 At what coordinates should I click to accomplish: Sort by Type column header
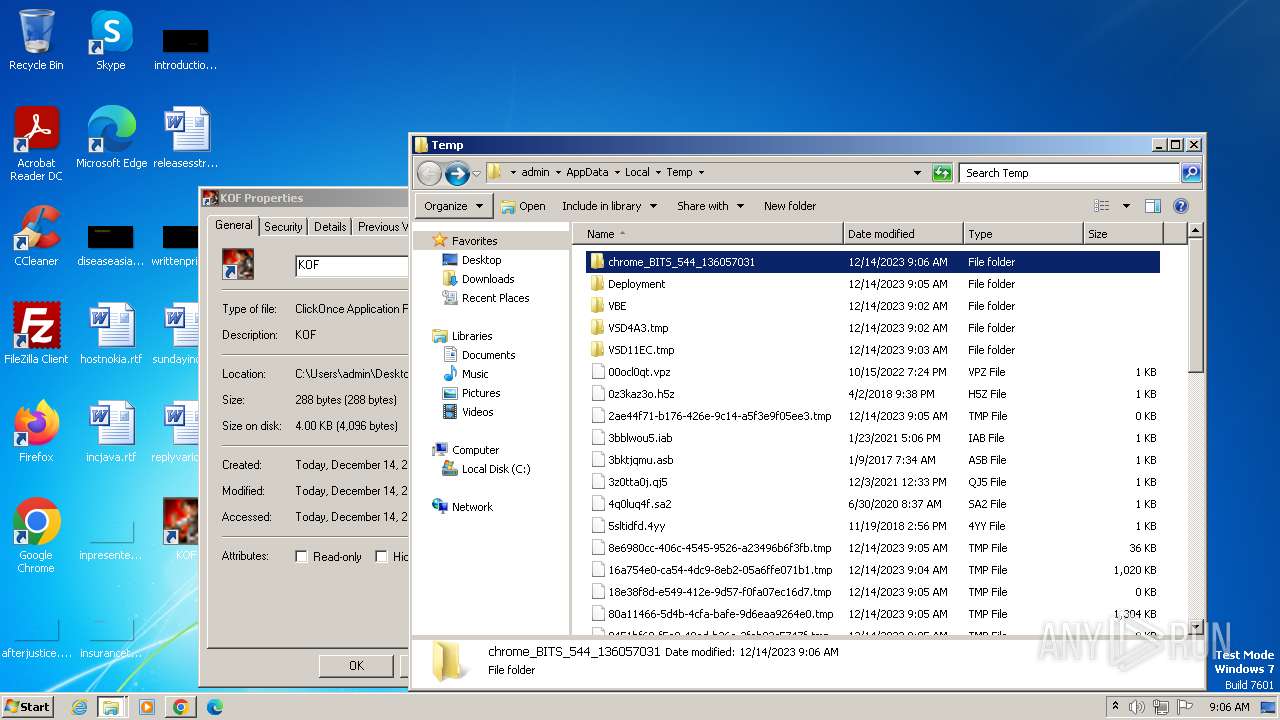pyautogui.click(x=1023, y=234)
